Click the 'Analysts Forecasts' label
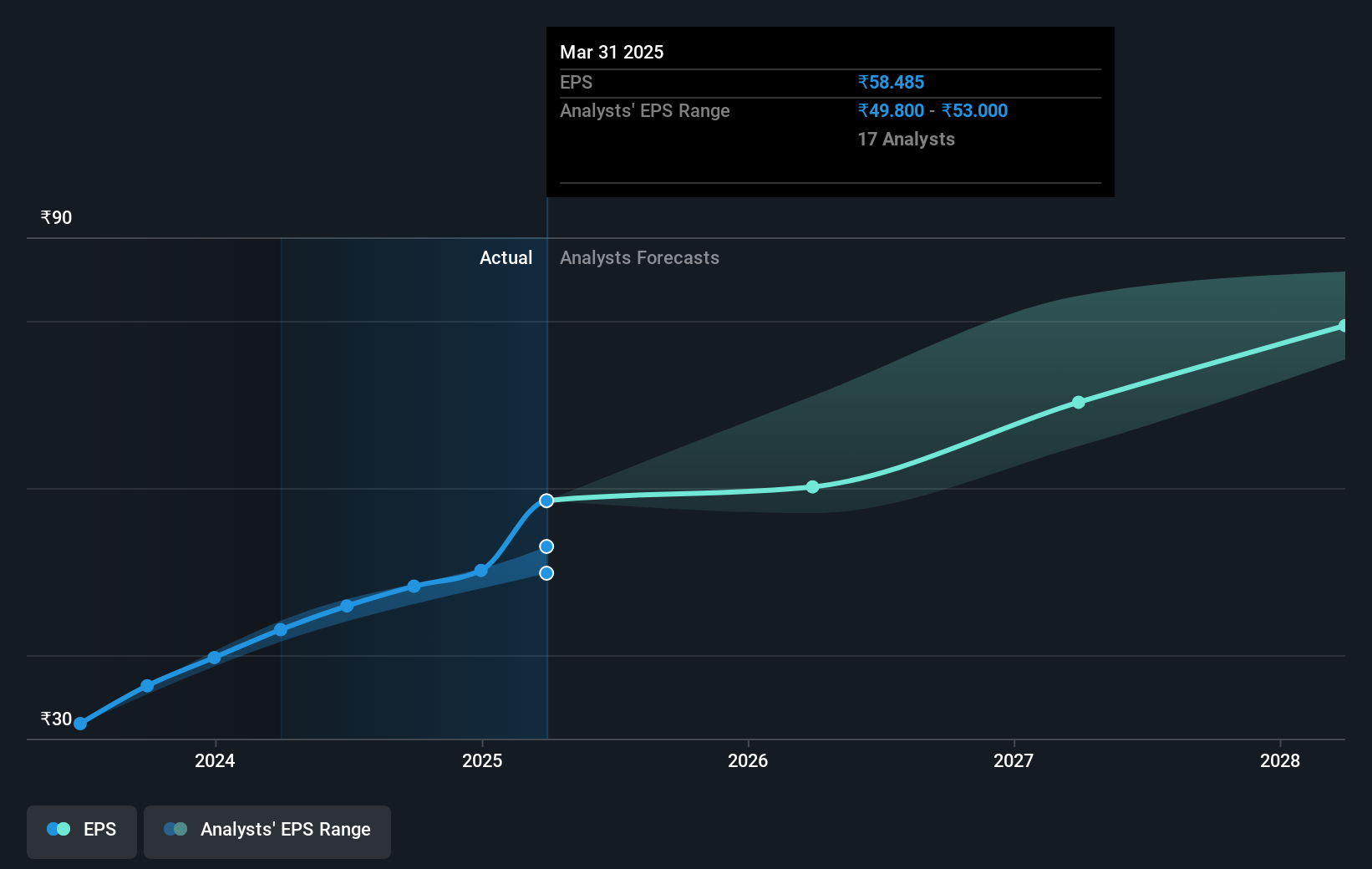 click(x=639, y=258)
